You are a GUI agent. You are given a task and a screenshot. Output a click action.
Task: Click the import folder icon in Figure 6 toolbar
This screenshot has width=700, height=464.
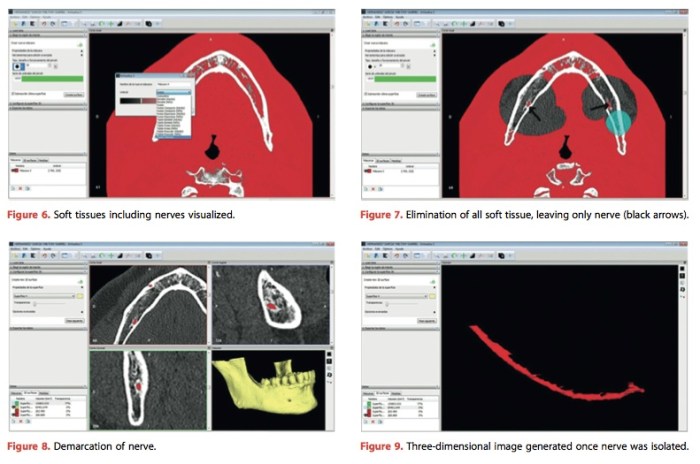point(13,21)
